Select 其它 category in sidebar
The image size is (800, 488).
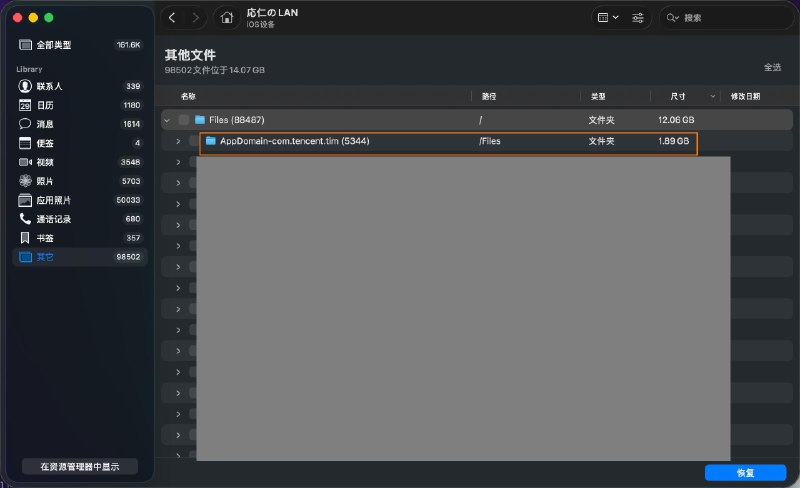[80, 257]
